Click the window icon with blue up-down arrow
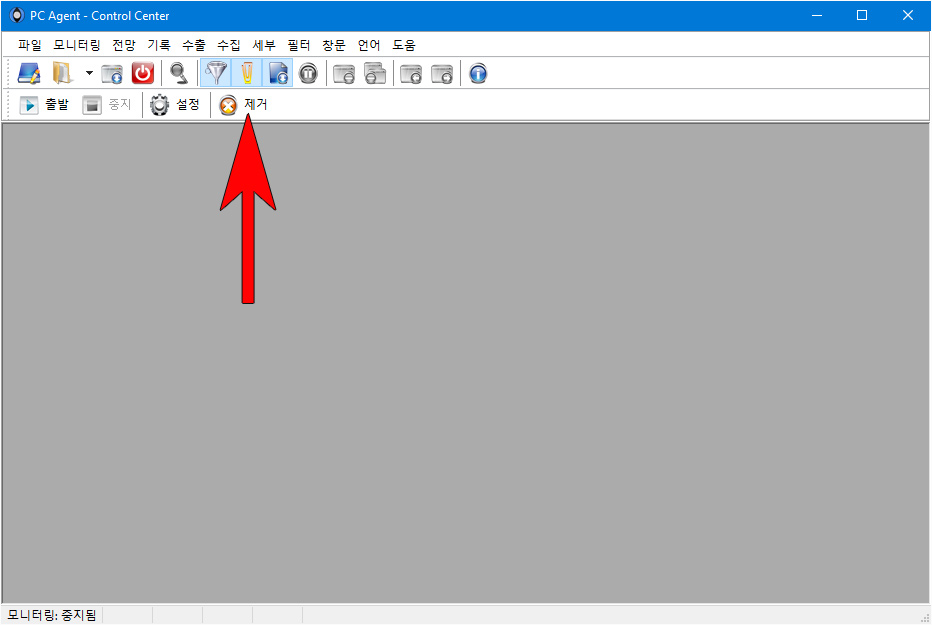The height and width of the screenshot is (625, 932). (x=112, y=74)
